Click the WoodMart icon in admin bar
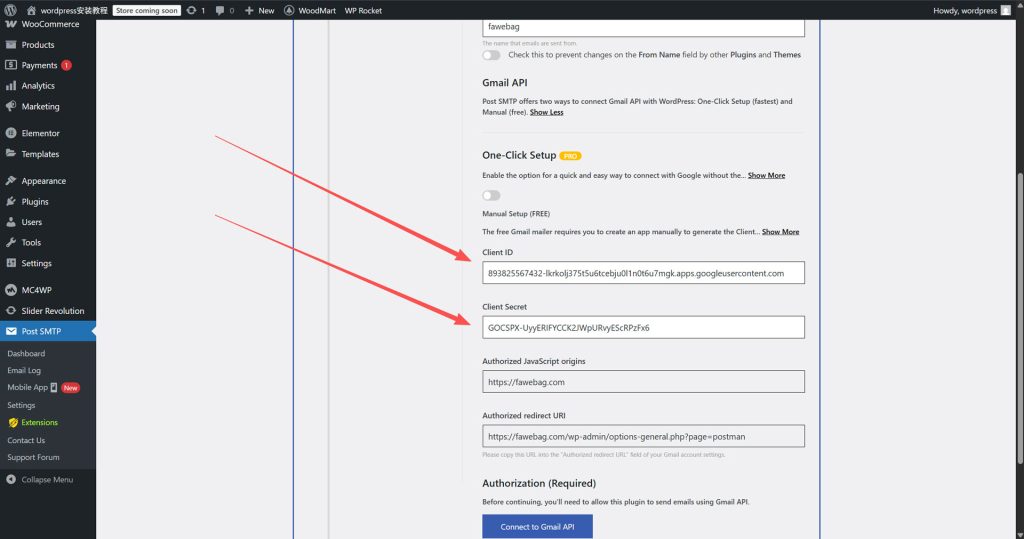Screen dimensions: 1024x539 289,10
